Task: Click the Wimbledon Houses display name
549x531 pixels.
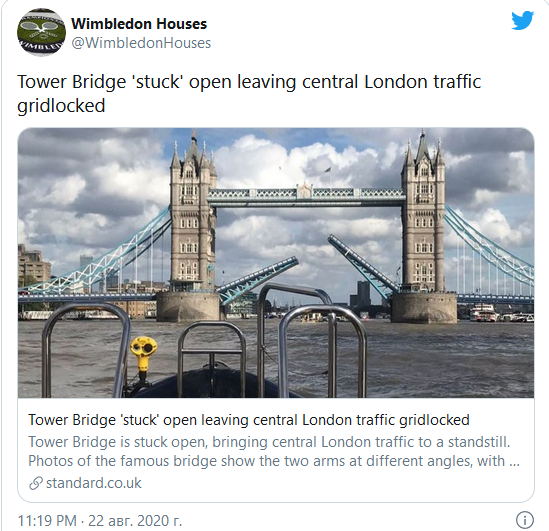Action: tap(139, 24)
